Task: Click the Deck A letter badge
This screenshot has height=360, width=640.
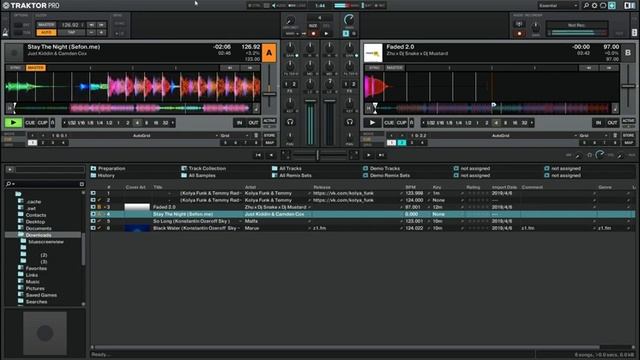Action: 269,53
